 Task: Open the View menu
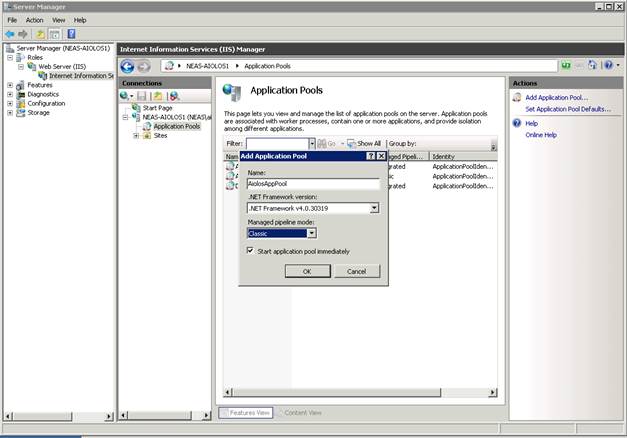pos(58,20)
